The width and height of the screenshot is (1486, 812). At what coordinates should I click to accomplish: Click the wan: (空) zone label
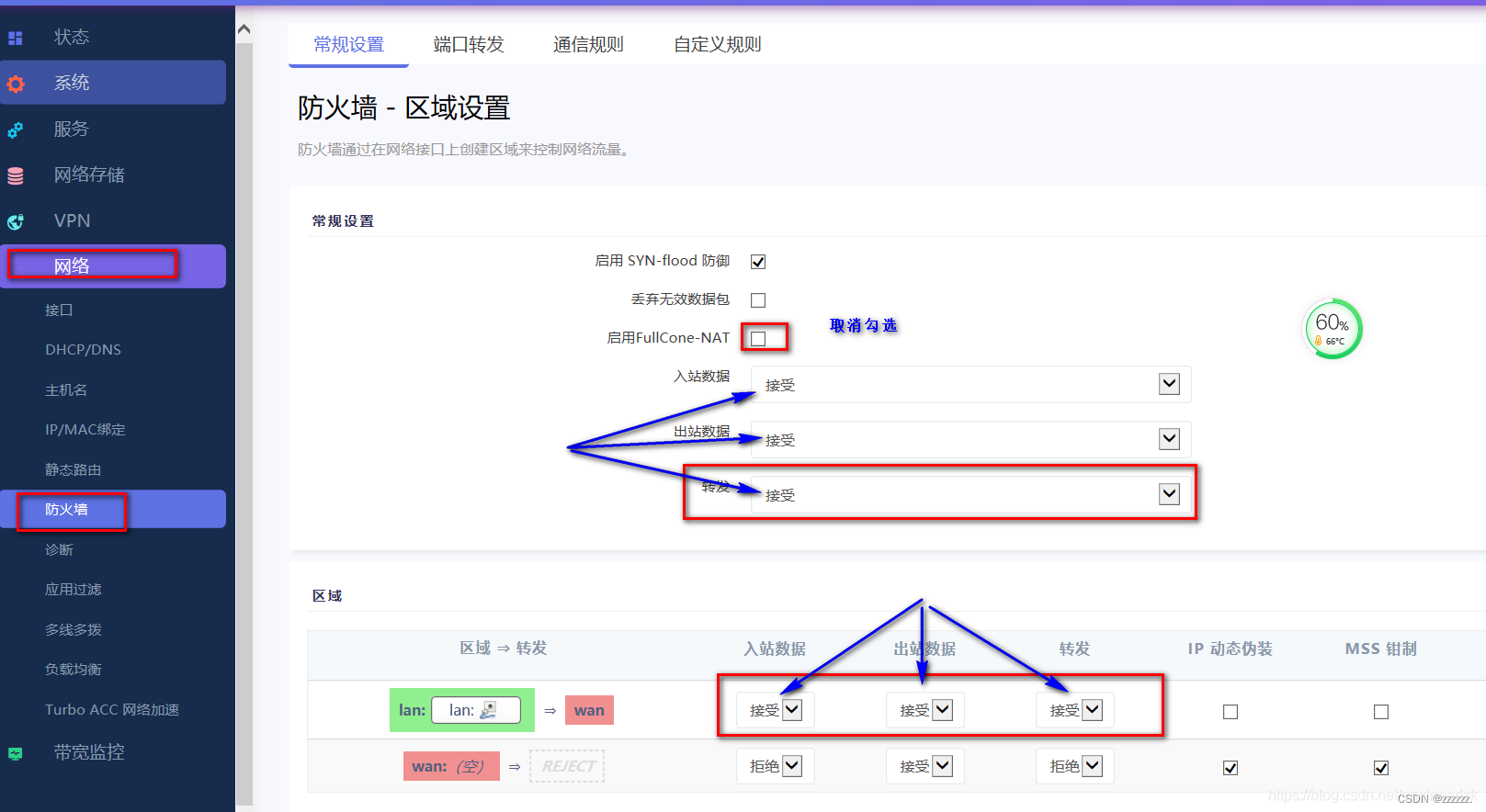pyautogui.click(x=451, y=766)
